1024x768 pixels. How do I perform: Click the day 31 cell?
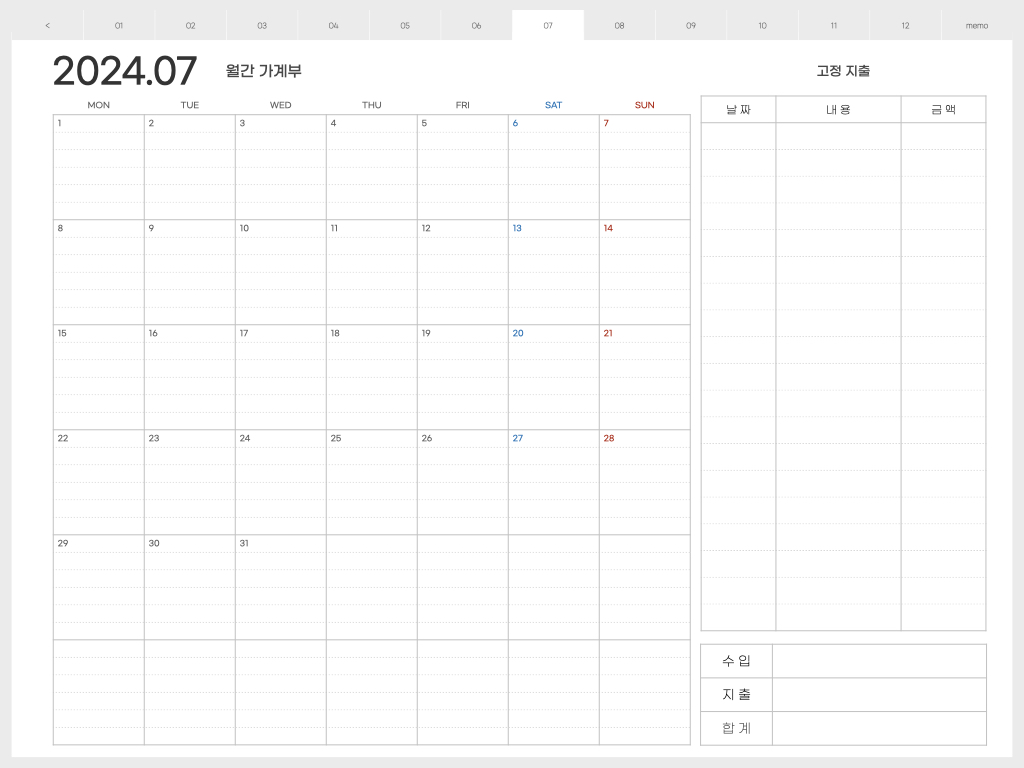point(281,588)
